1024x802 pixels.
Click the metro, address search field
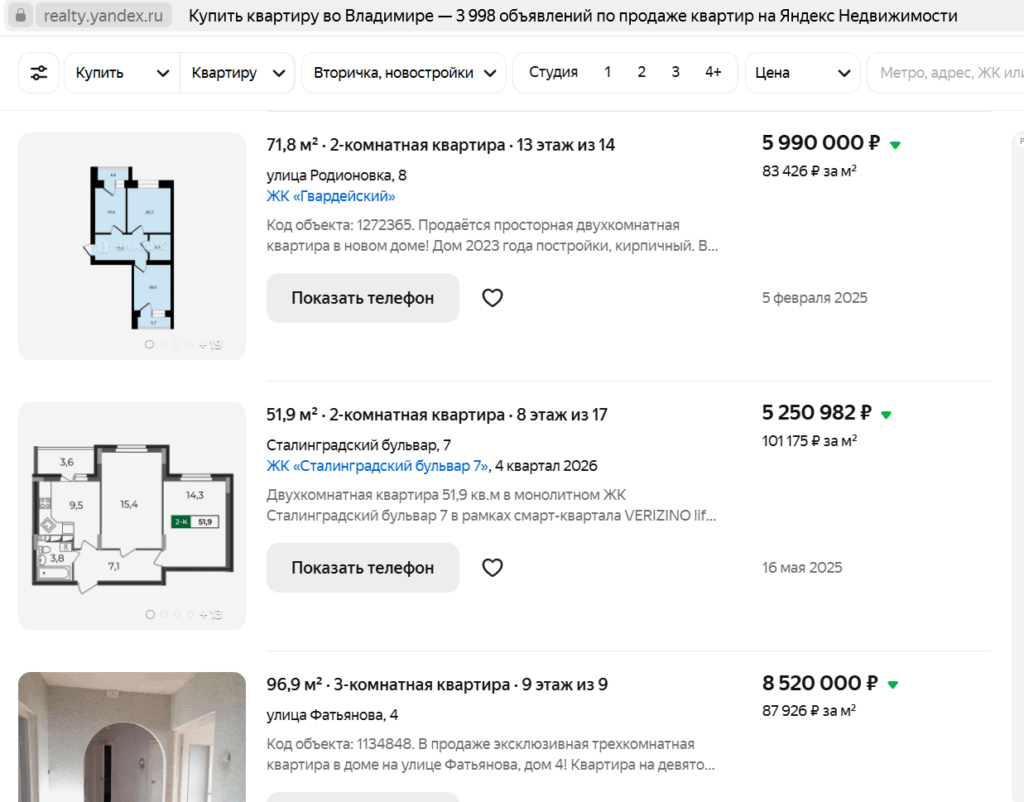946,72
